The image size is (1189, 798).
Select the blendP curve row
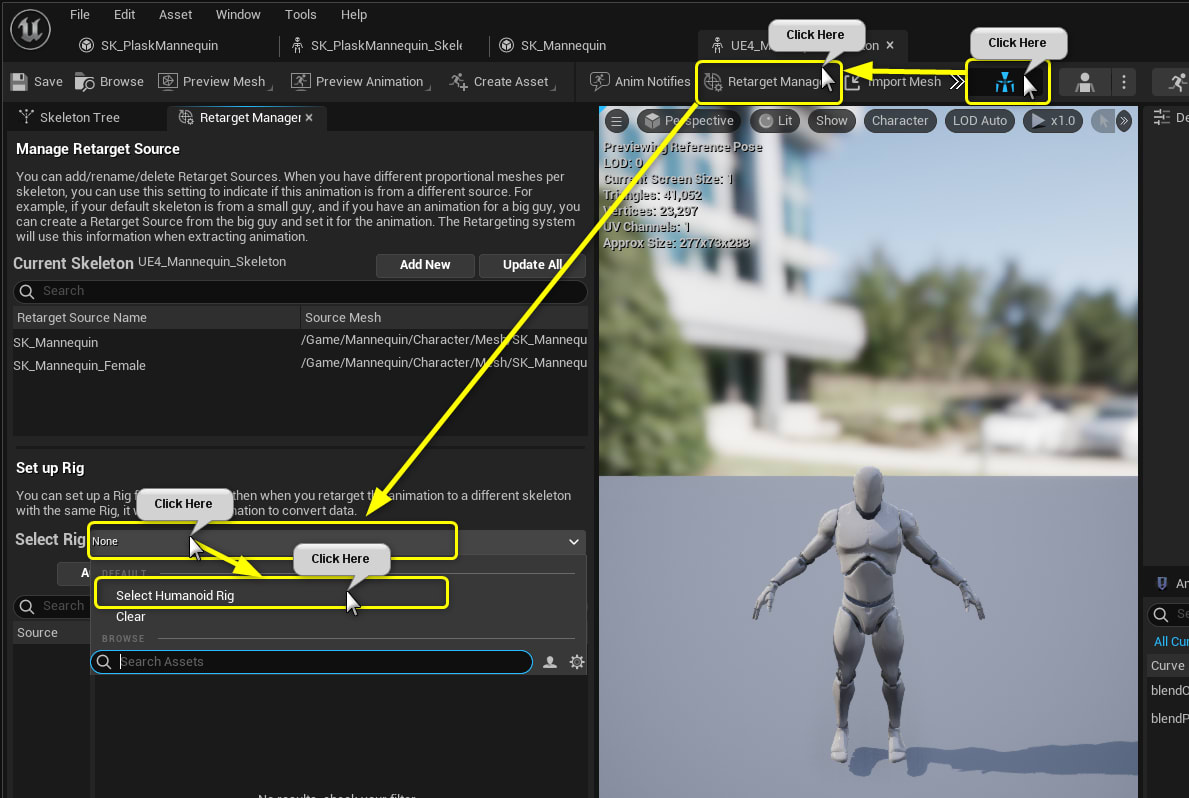1169,718
